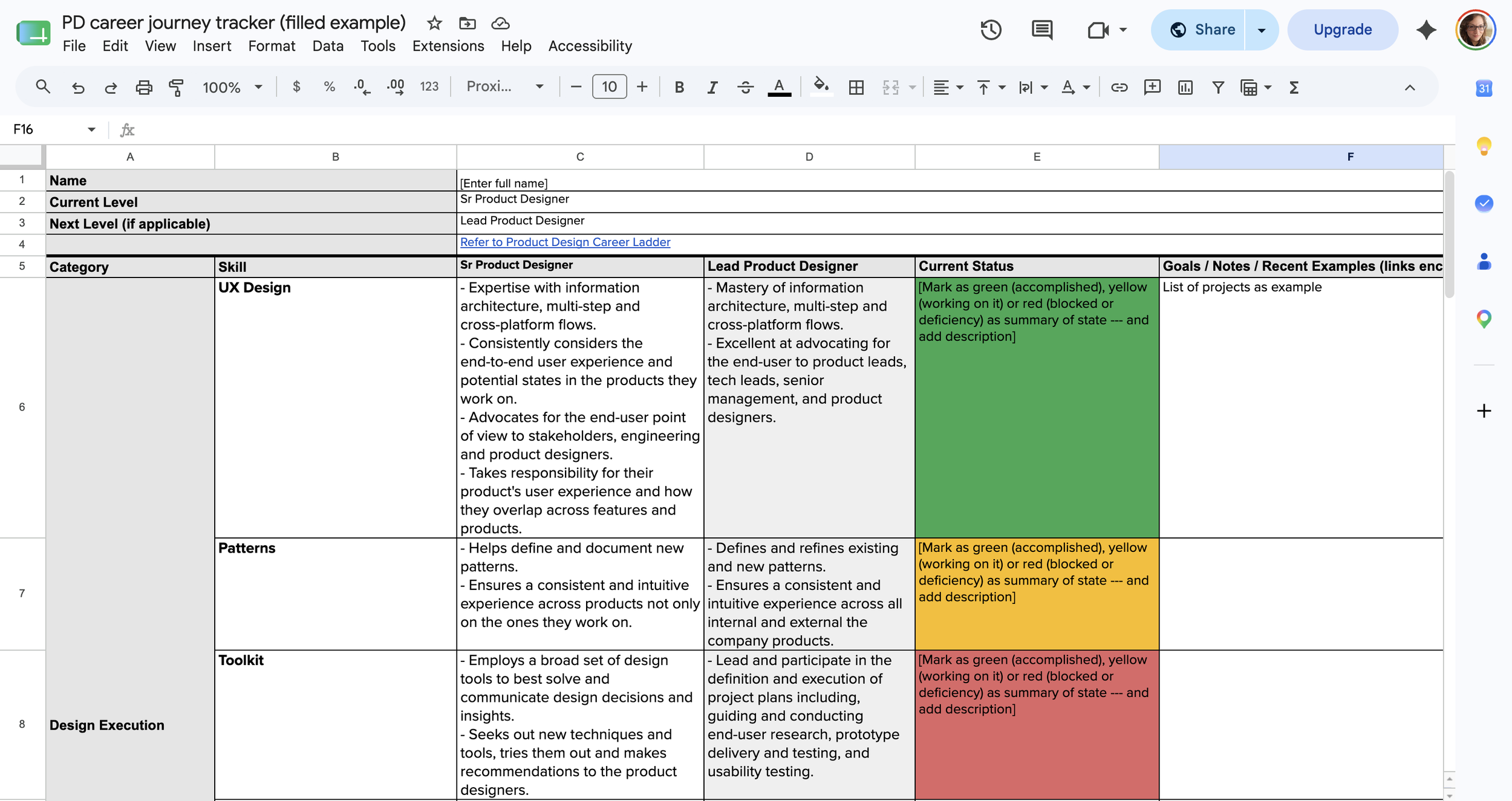Insert a chart
Viewport: 1512px width, 801px height.
pyautogui.click(x=1185, y=87)
